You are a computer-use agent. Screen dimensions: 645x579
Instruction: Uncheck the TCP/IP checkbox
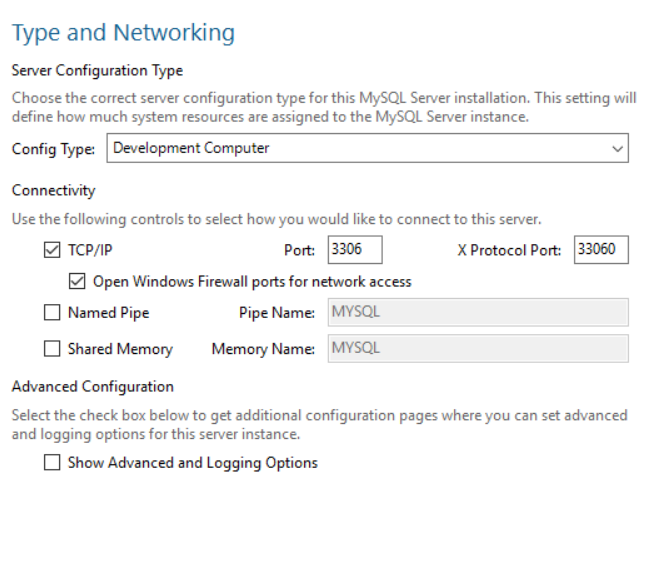point(53,251)
